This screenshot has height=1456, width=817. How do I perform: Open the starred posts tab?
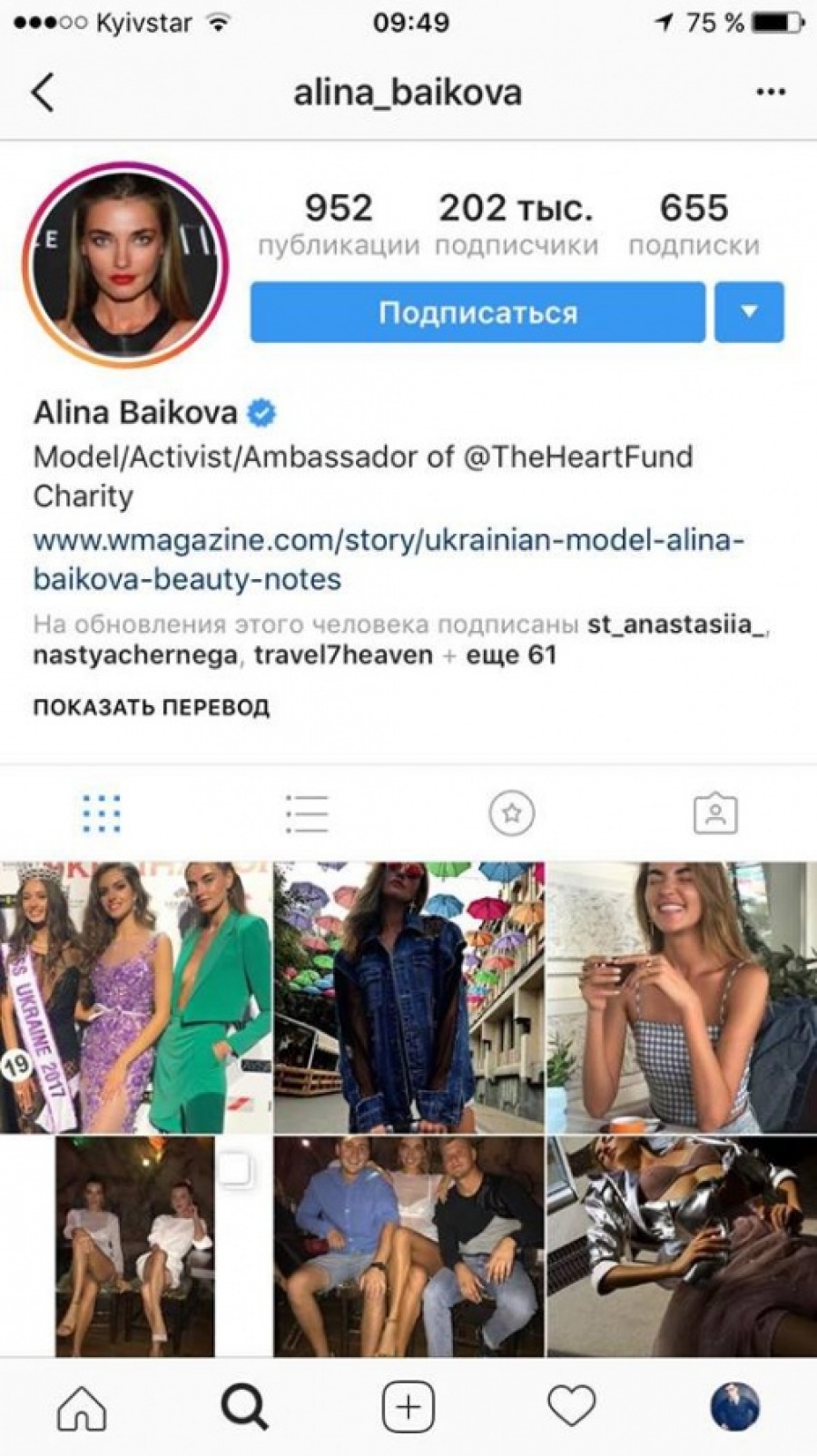[512, 813]
